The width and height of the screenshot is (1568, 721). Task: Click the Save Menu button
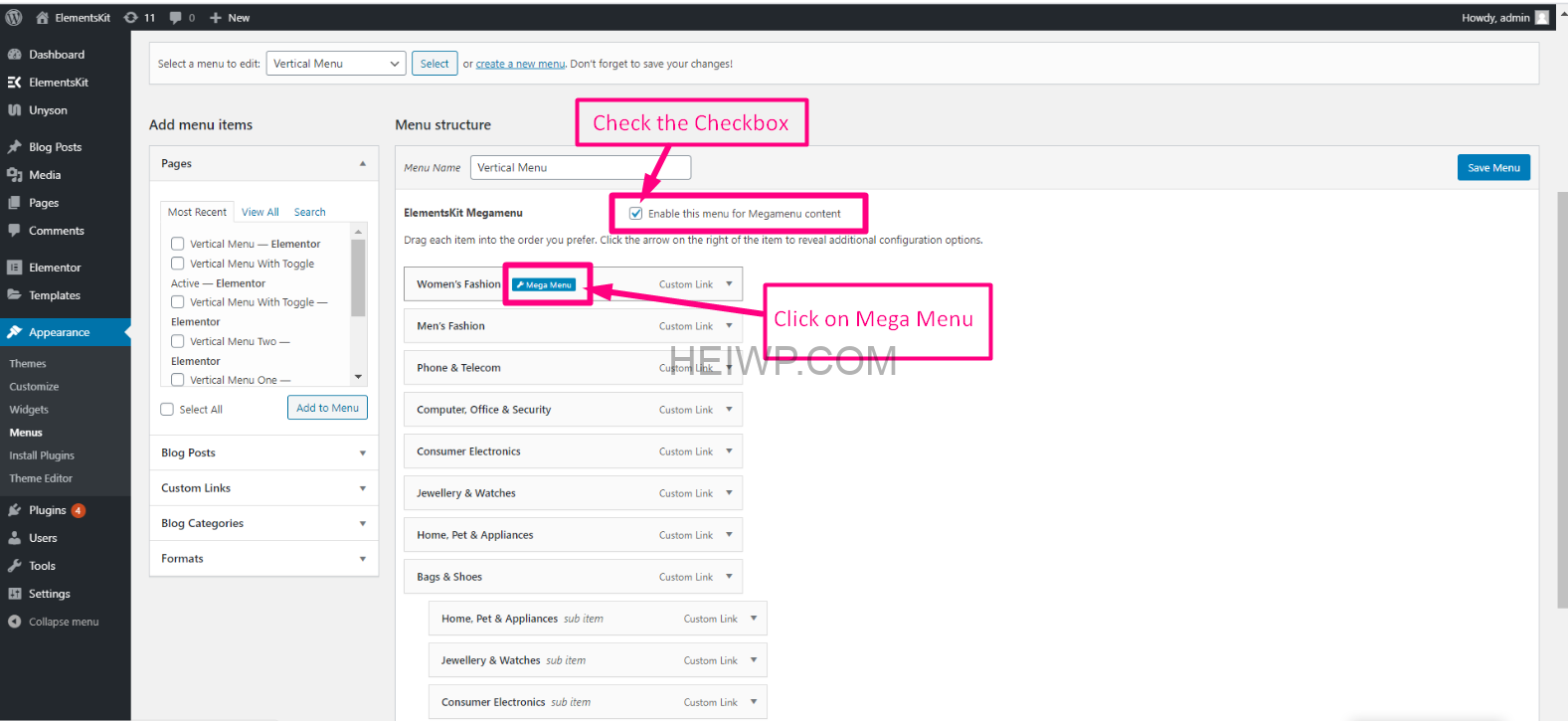(x=1493, y=168)
